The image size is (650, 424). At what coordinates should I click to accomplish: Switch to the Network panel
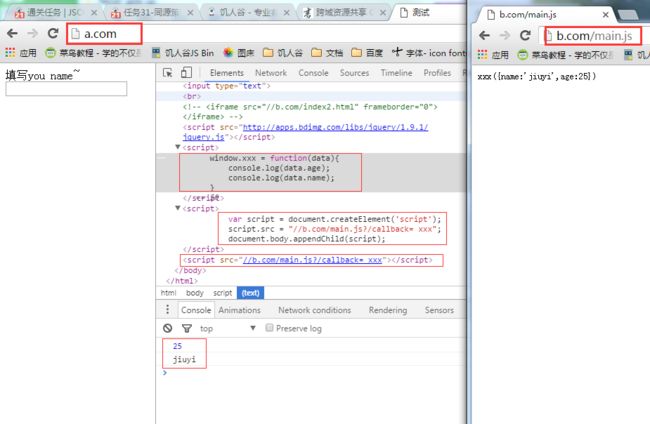click(271, 73)
